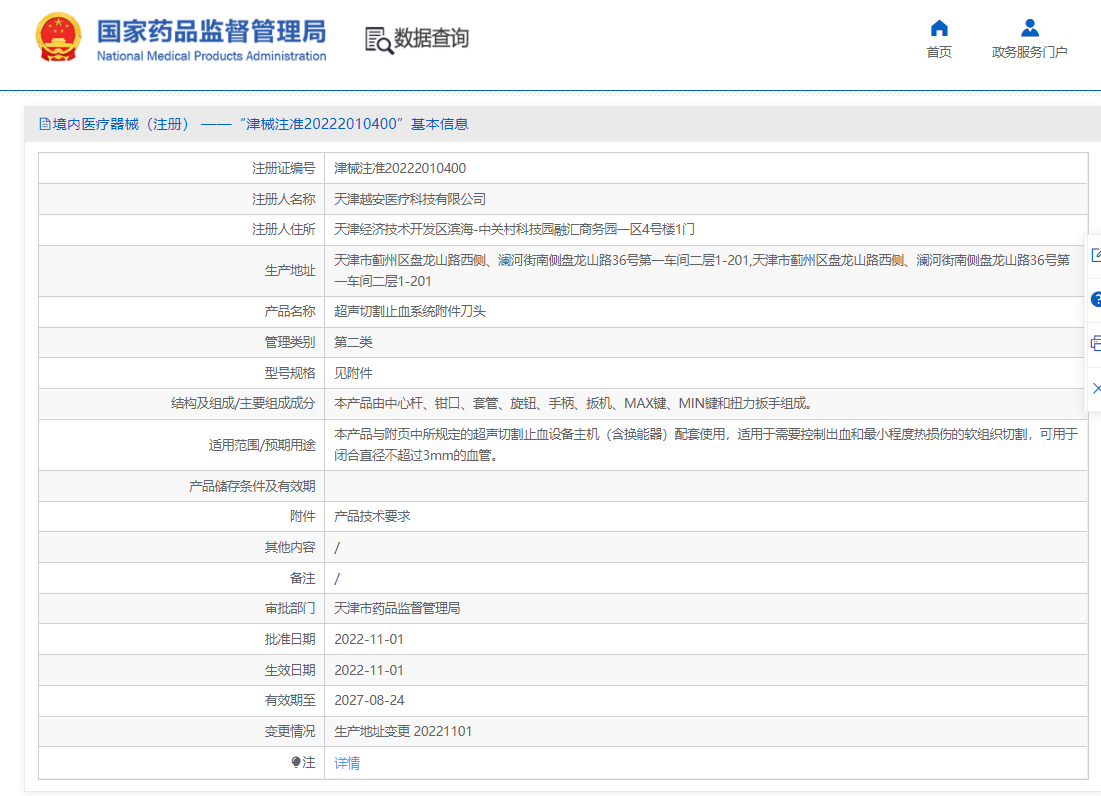Click the 政务服务门户 label
This screenshot has height=796, width=1101.
(1029, 52)
